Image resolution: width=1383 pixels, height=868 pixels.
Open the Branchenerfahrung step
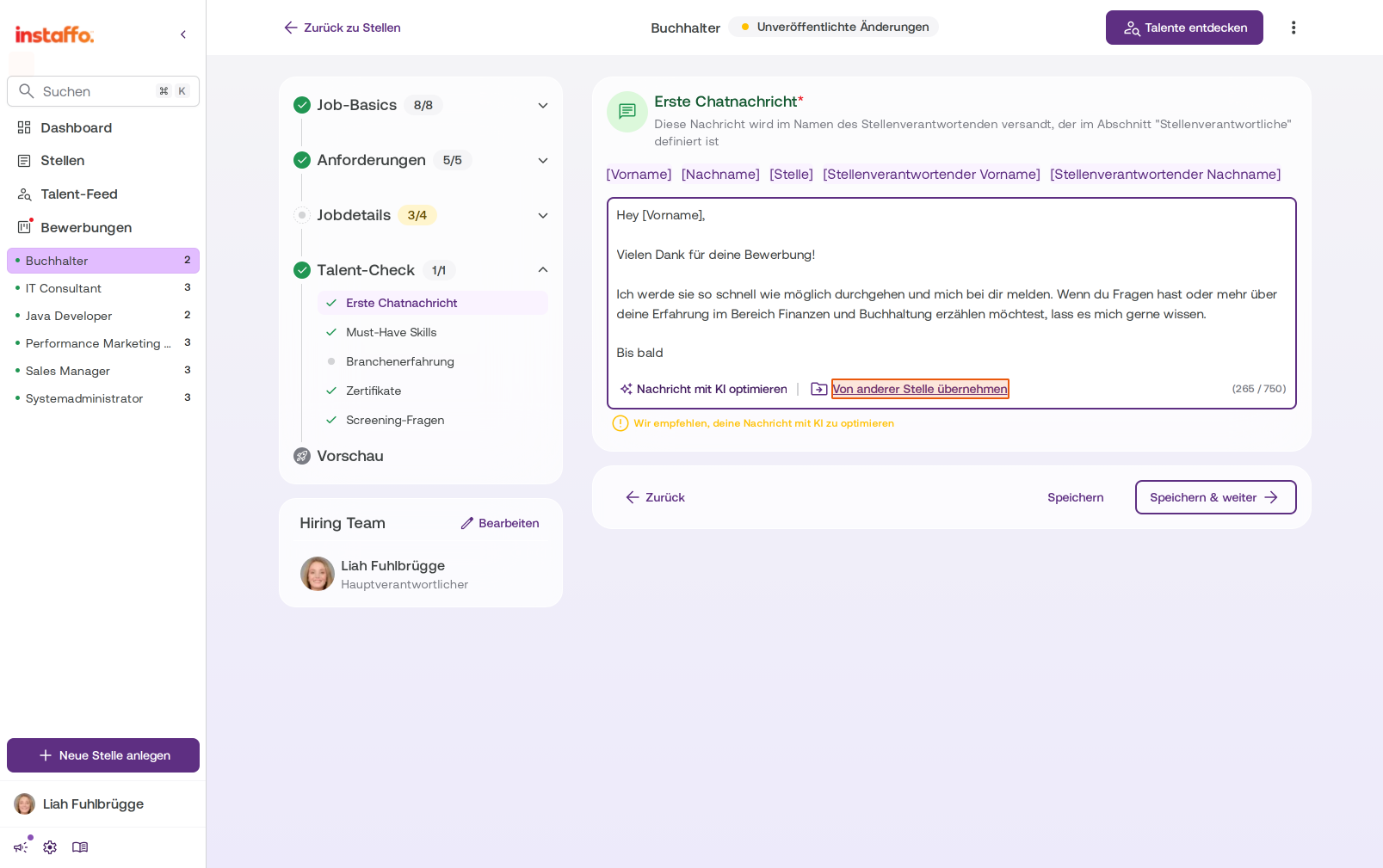433,361
